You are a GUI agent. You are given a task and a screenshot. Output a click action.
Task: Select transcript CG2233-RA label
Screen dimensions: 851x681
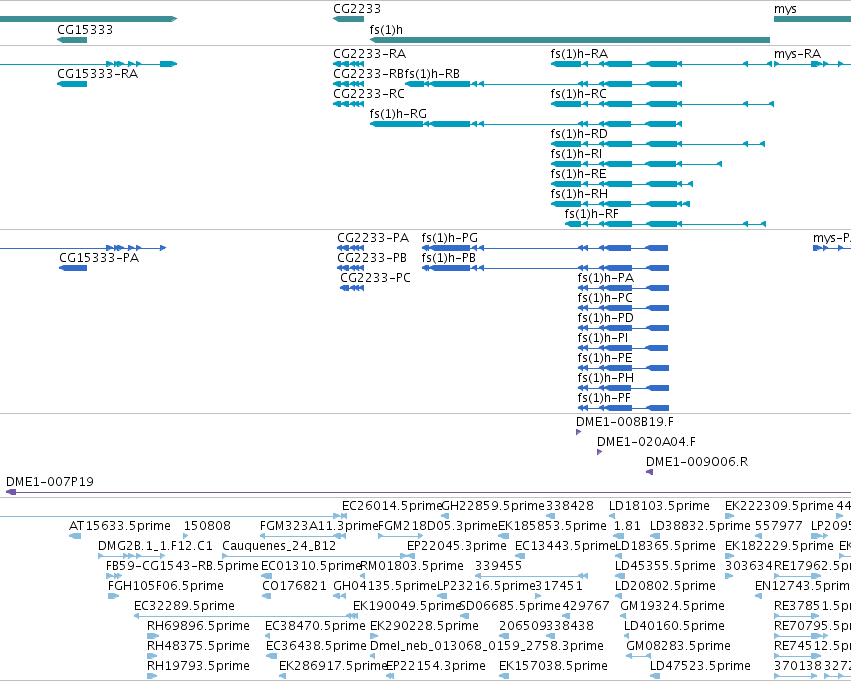[369, 53]
